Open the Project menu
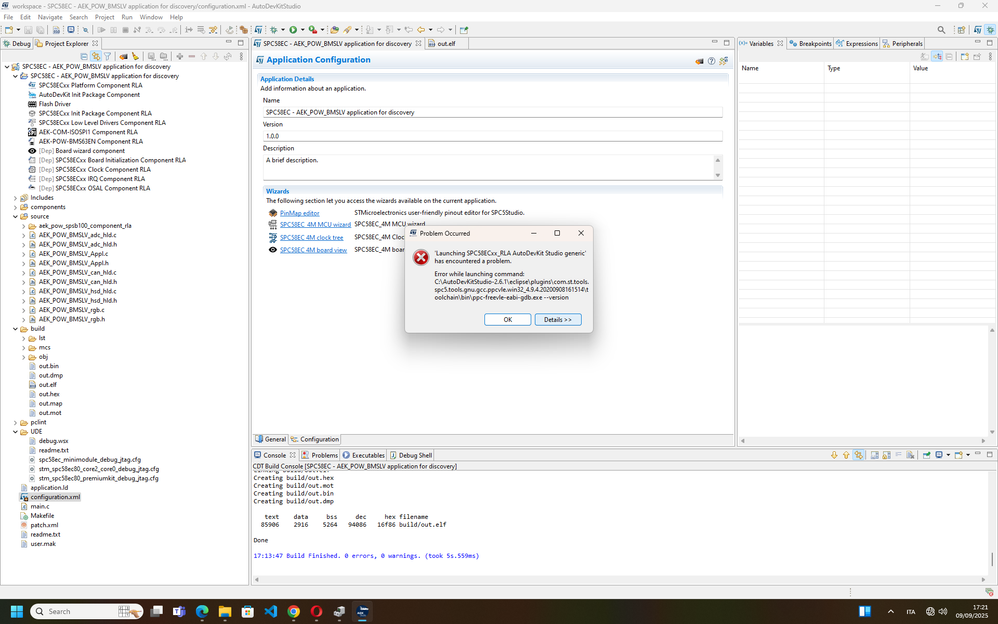This screenshot has width=998, height=624. (x=104, y=17)
